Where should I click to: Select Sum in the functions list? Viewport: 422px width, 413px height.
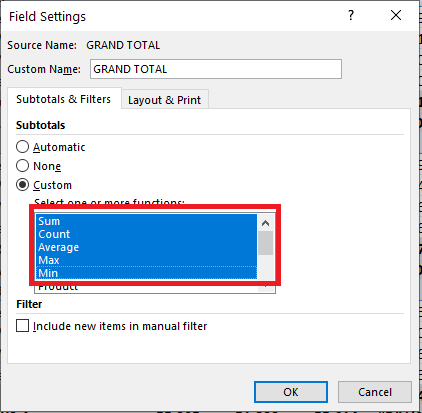tap(146, 221)
